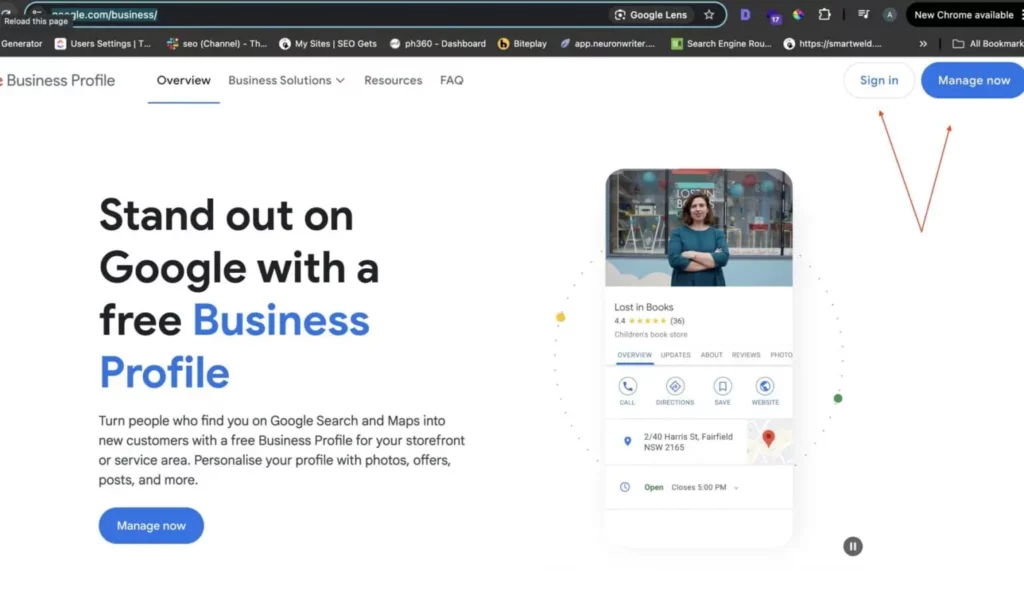Click Manage now in the header
The height and width of the screenshot is (615, 1024).
click(x=973, y=80)
